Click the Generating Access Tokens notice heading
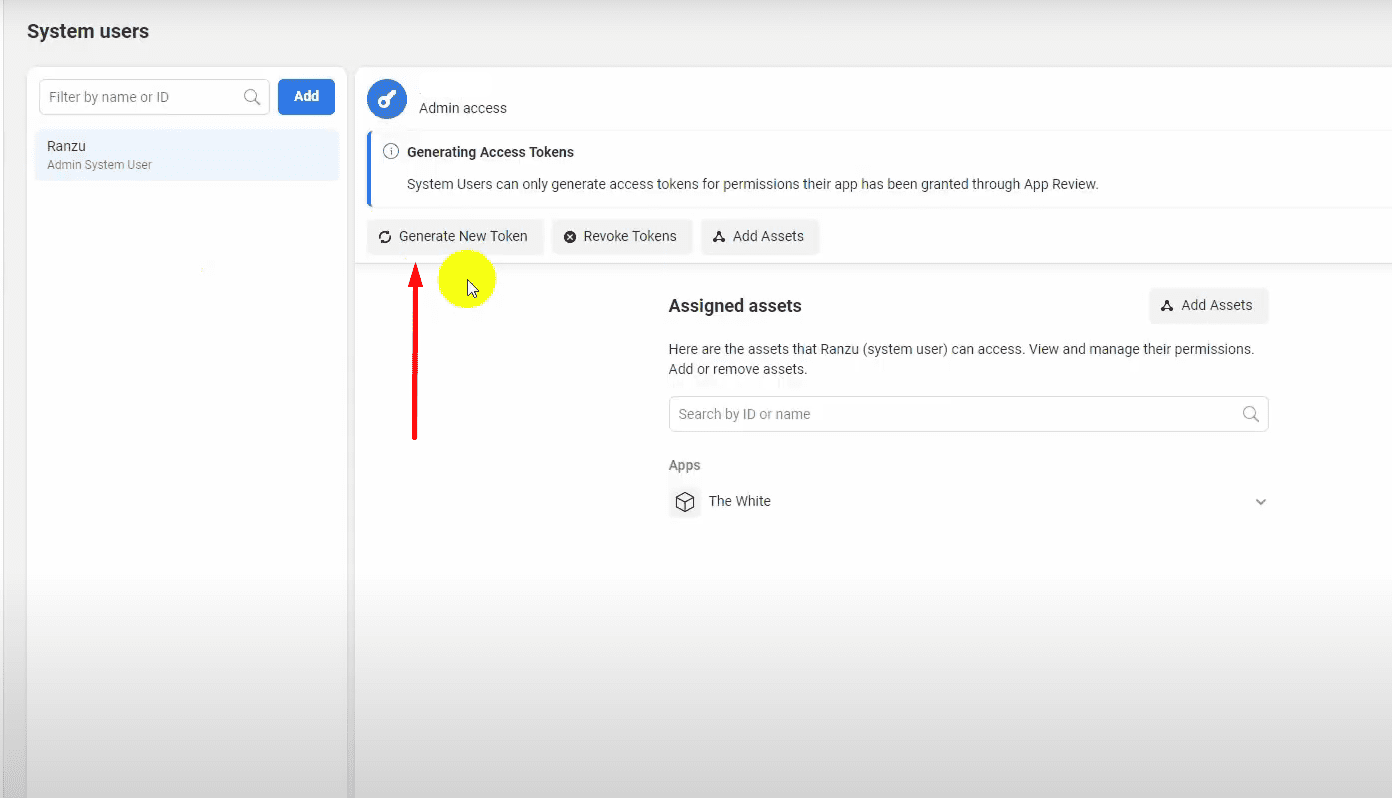This screenshot has width=1392, height=798. point(490,152)
